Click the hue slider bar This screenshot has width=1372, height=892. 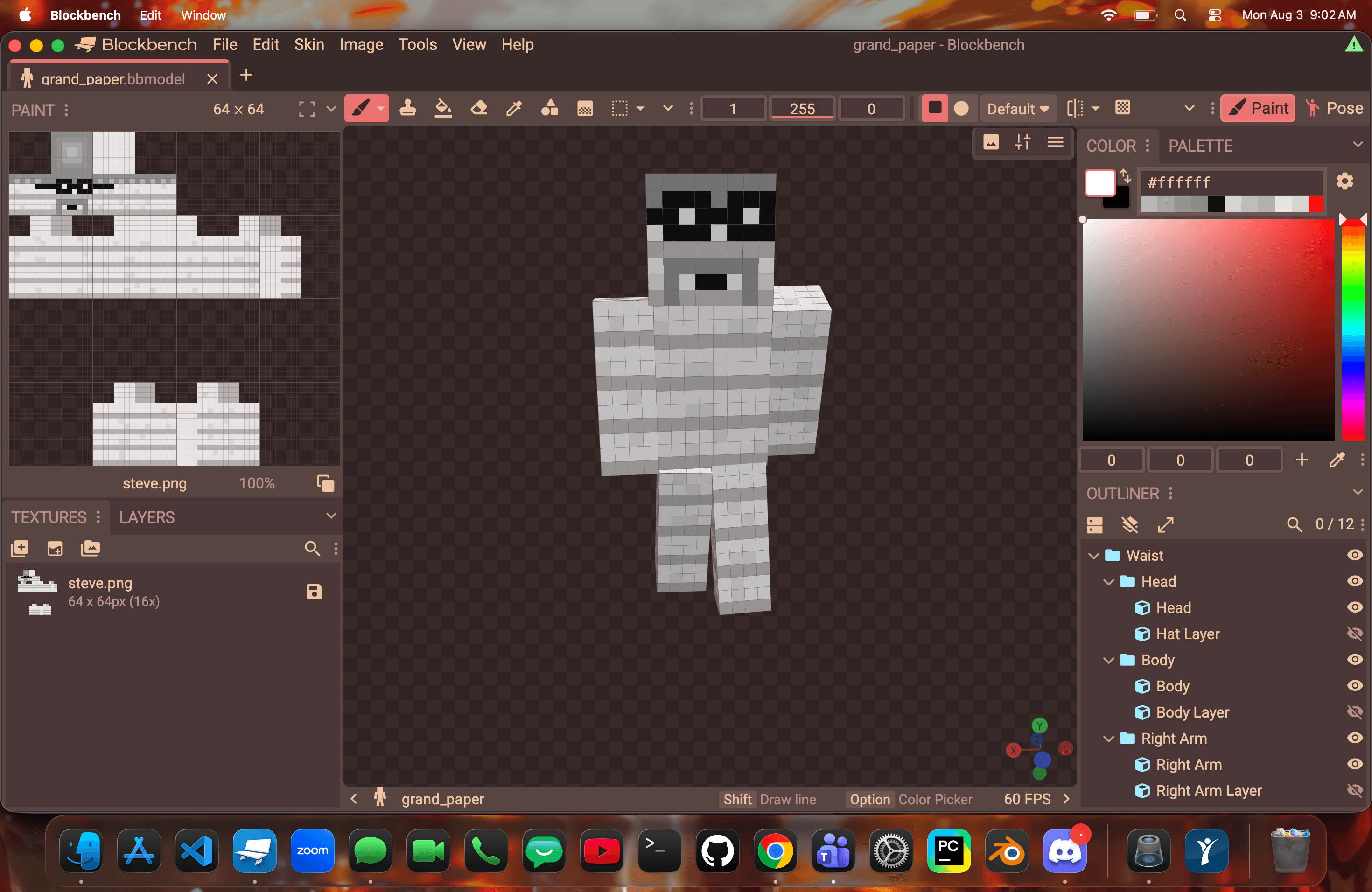[1353, 330]
